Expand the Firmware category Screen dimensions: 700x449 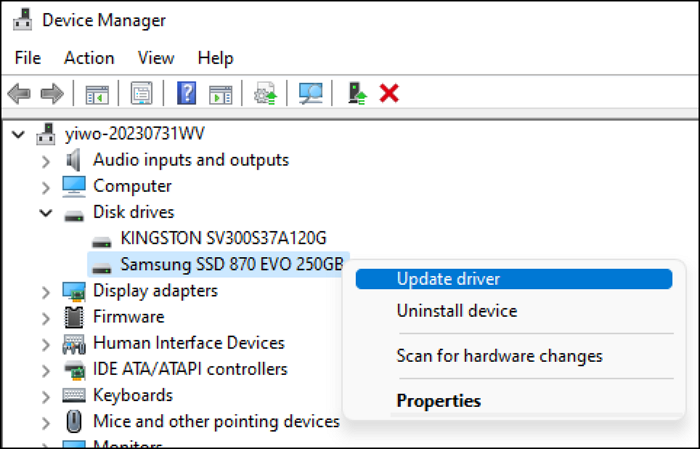tap(46, 317)
